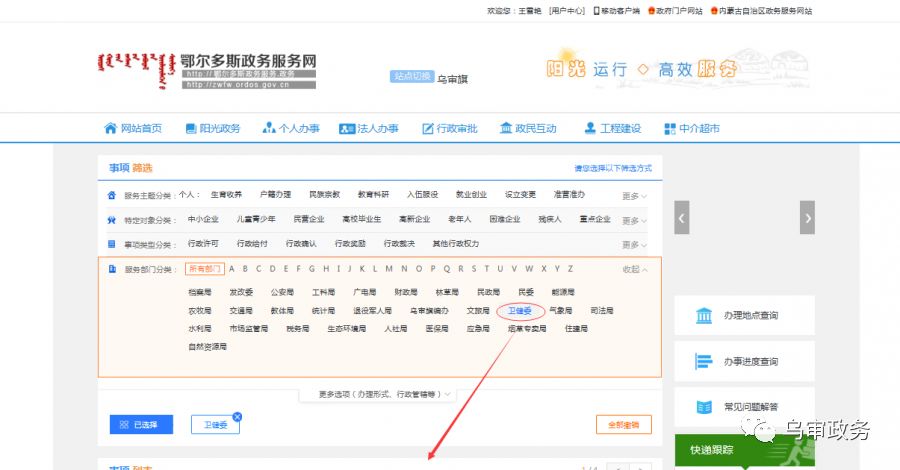Click the Ordos government service site logo

click(x=207, y=71)
